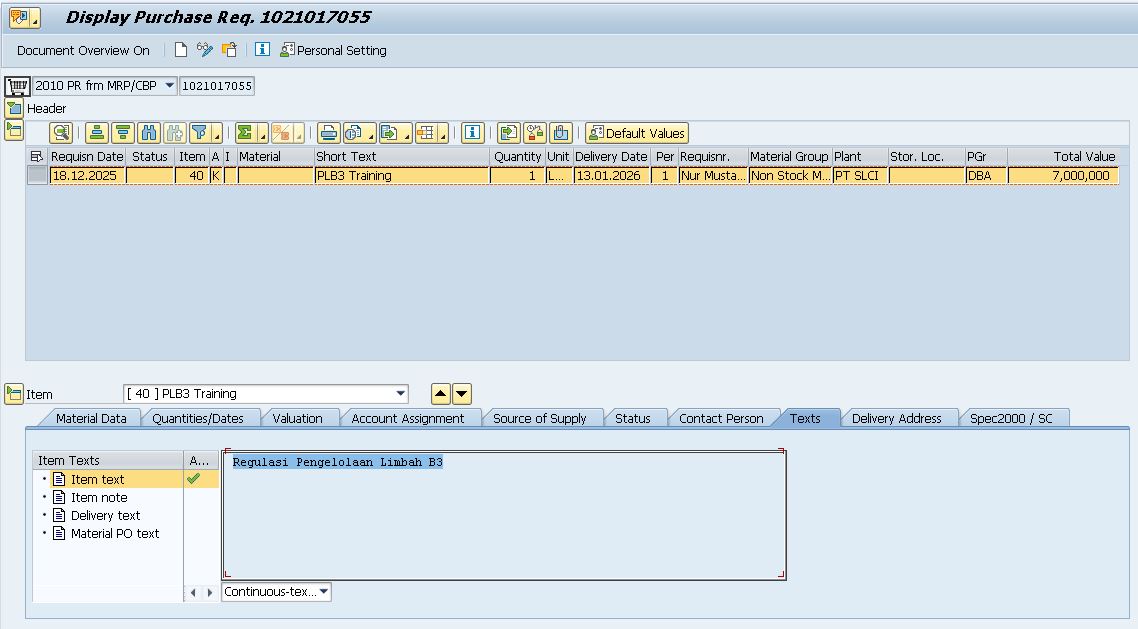The image size is (1138, 629).
Task: Toggle select-all rows corner box in grid
Action: click(x=37, y=157)
